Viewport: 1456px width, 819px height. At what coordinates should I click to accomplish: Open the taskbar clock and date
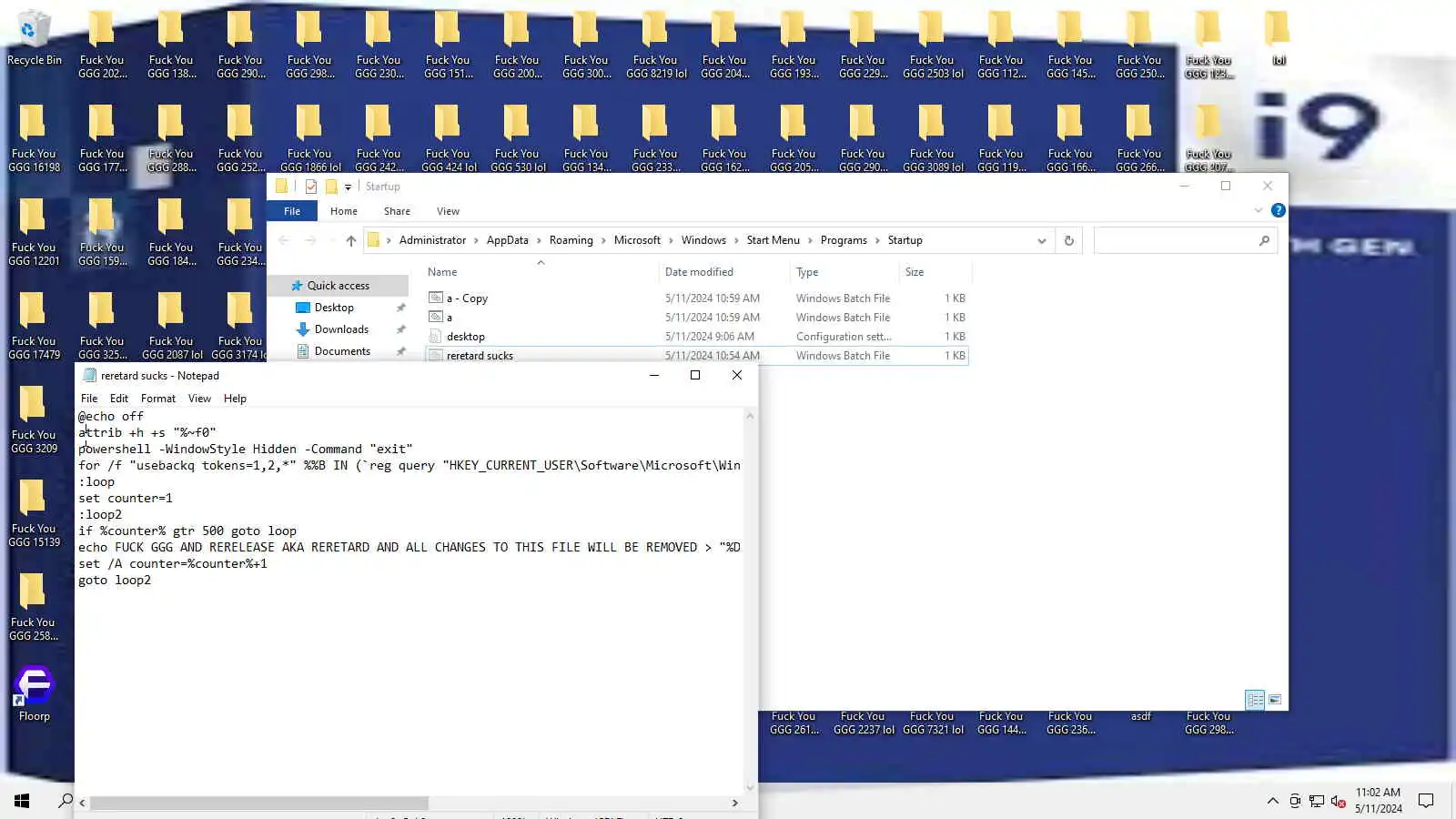1378,801
